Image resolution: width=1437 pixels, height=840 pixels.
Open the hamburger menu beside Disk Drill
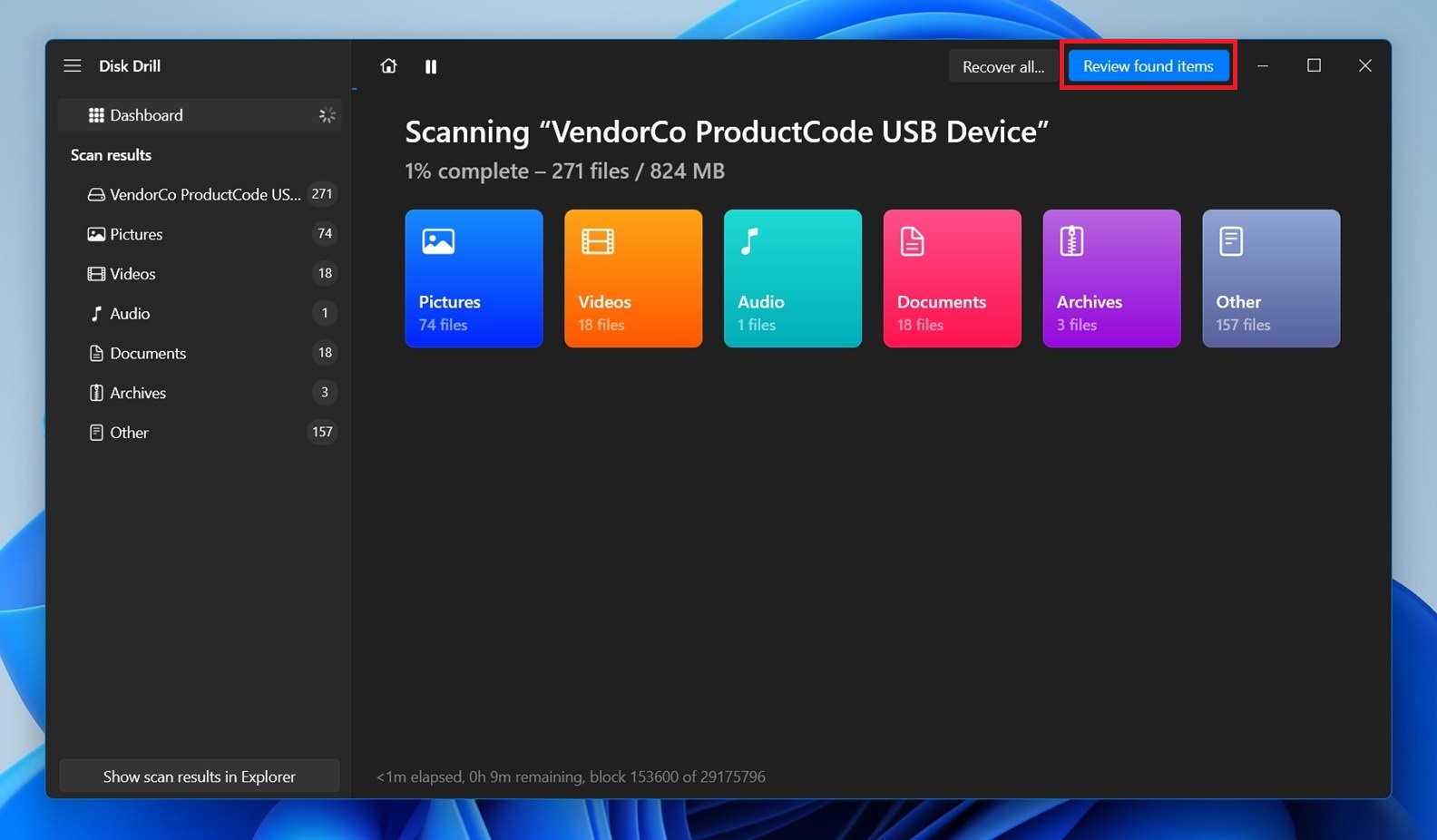click(73, 66)
